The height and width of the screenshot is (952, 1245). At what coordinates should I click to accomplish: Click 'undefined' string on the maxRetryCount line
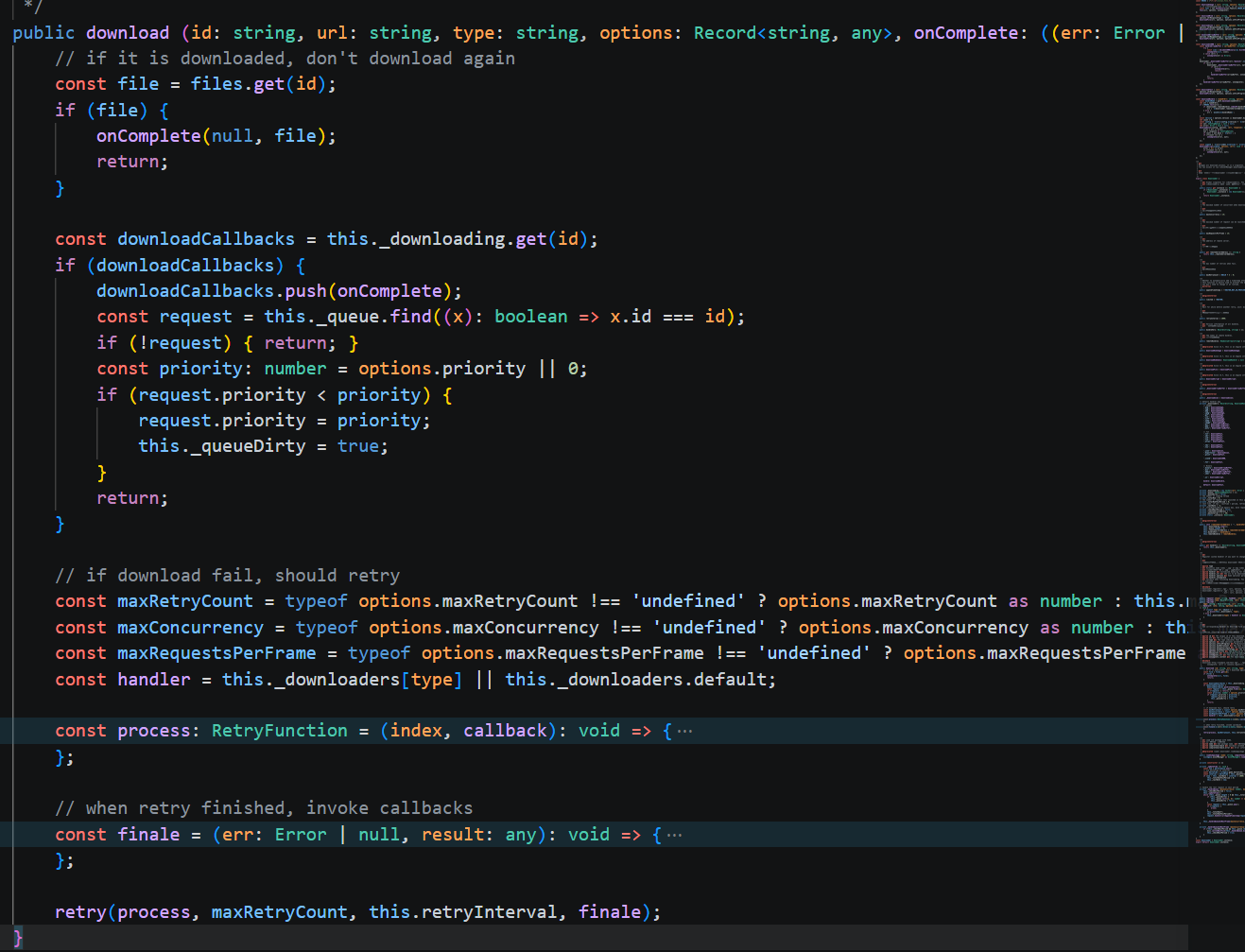[x=688, y=601]
